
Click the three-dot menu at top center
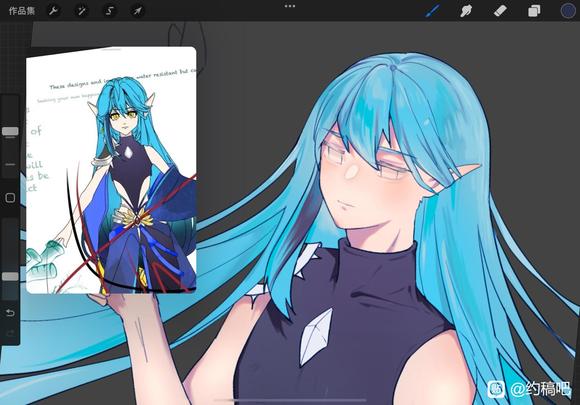click(290, 6)
